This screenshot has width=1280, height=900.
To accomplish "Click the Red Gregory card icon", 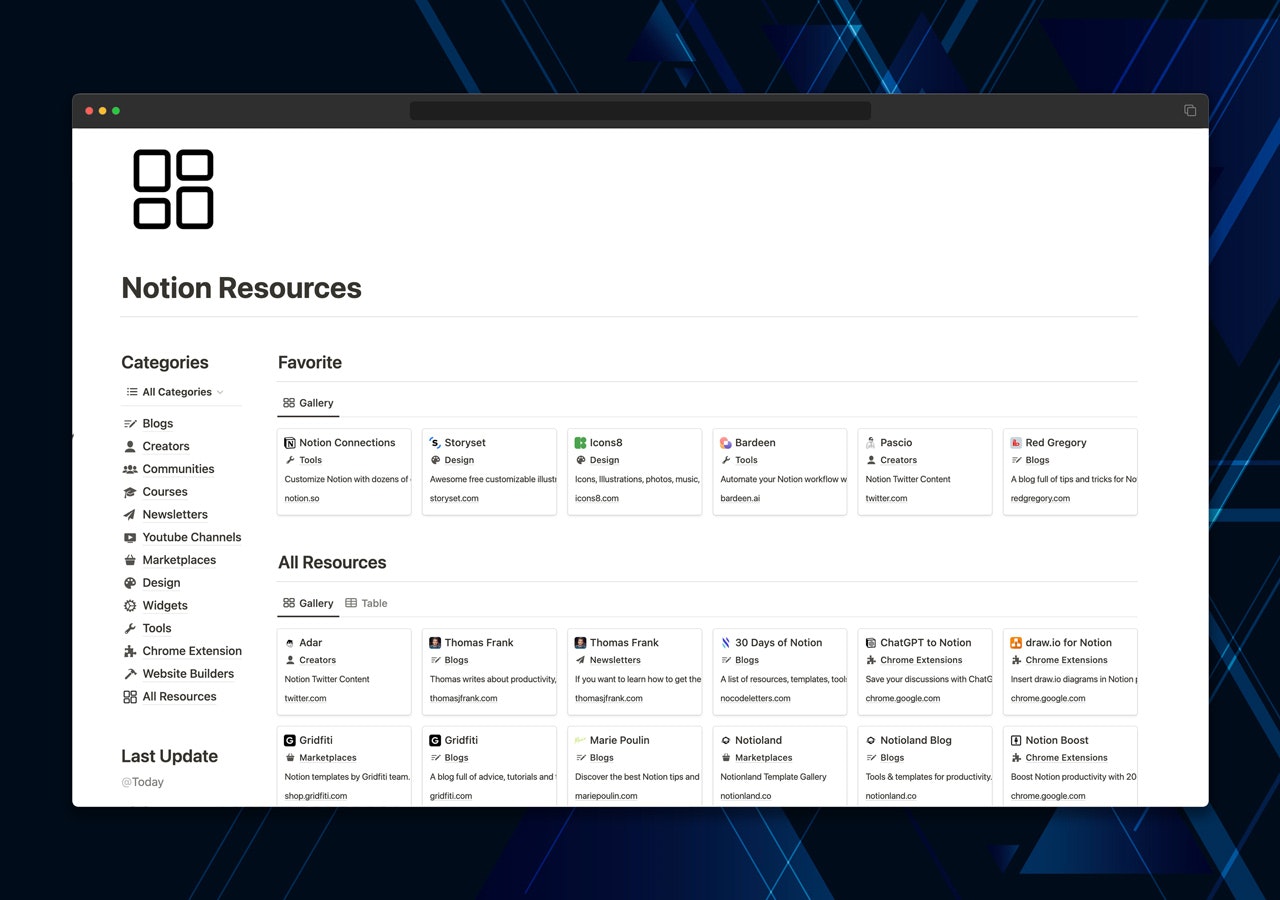I will click(1016, 443).
